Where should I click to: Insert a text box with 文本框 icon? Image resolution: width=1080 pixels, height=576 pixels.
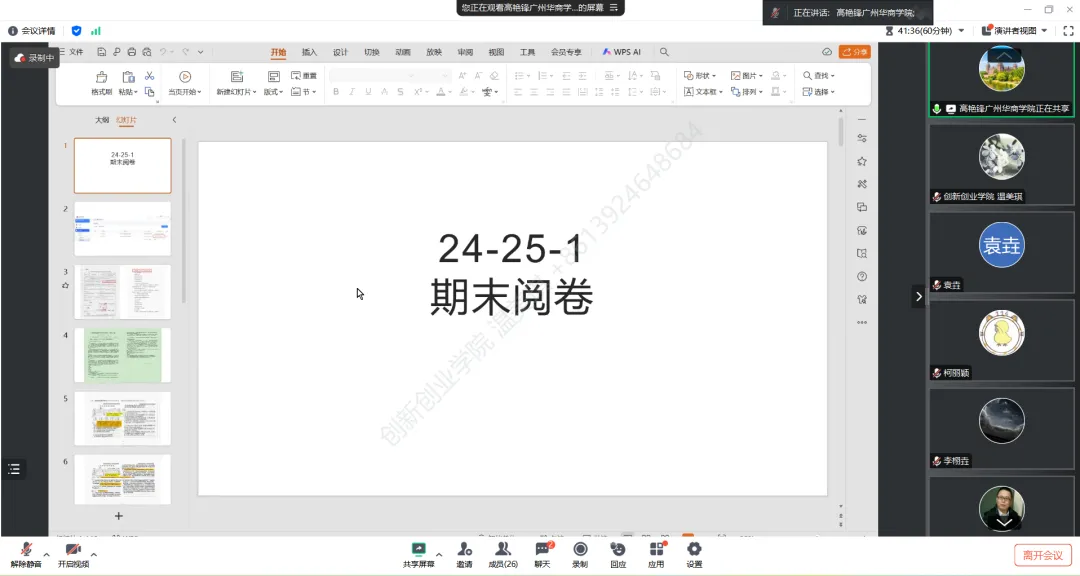point(705,91)
